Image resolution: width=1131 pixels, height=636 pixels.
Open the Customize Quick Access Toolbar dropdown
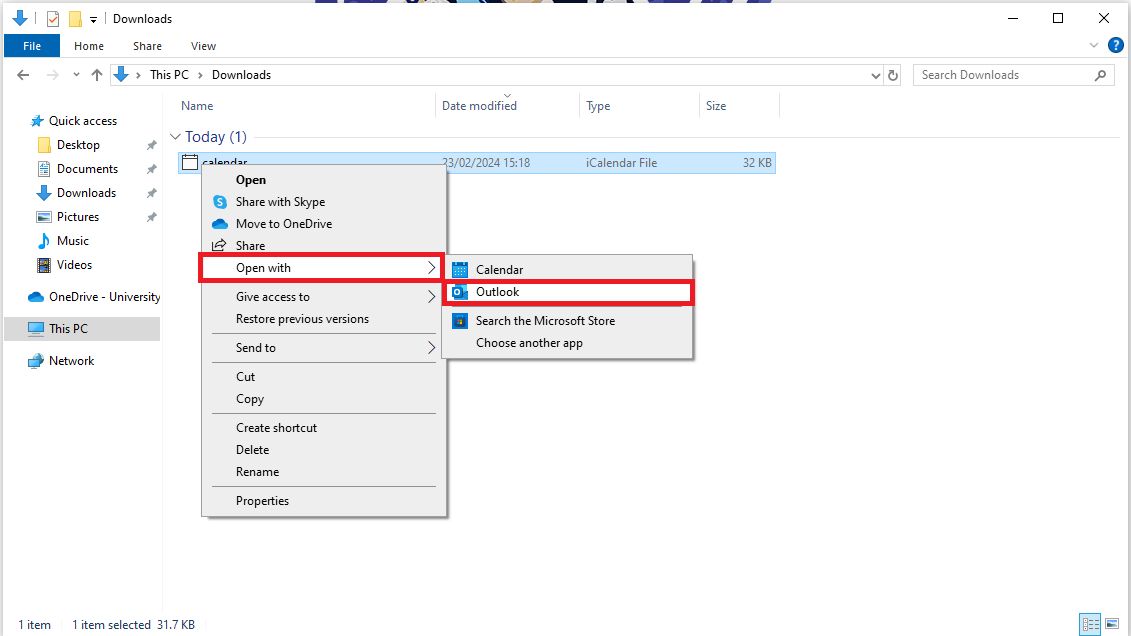pos(93,18)
